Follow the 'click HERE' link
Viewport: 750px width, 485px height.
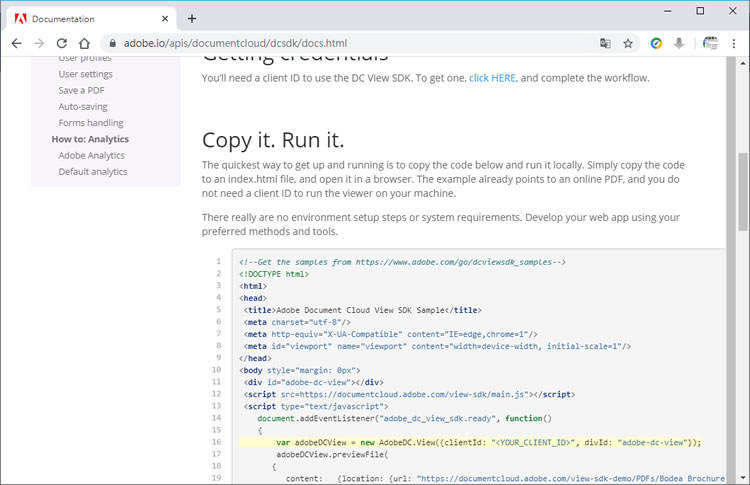point(492,78)
